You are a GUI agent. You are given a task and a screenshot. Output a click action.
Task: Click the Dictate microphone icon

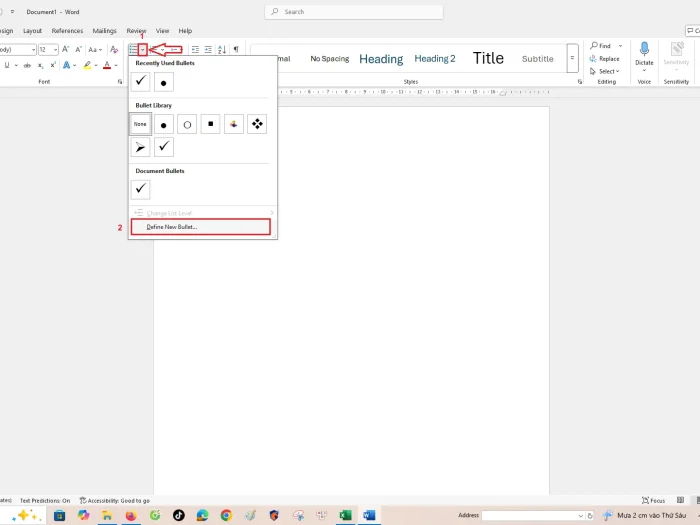[x=644, y=49]
